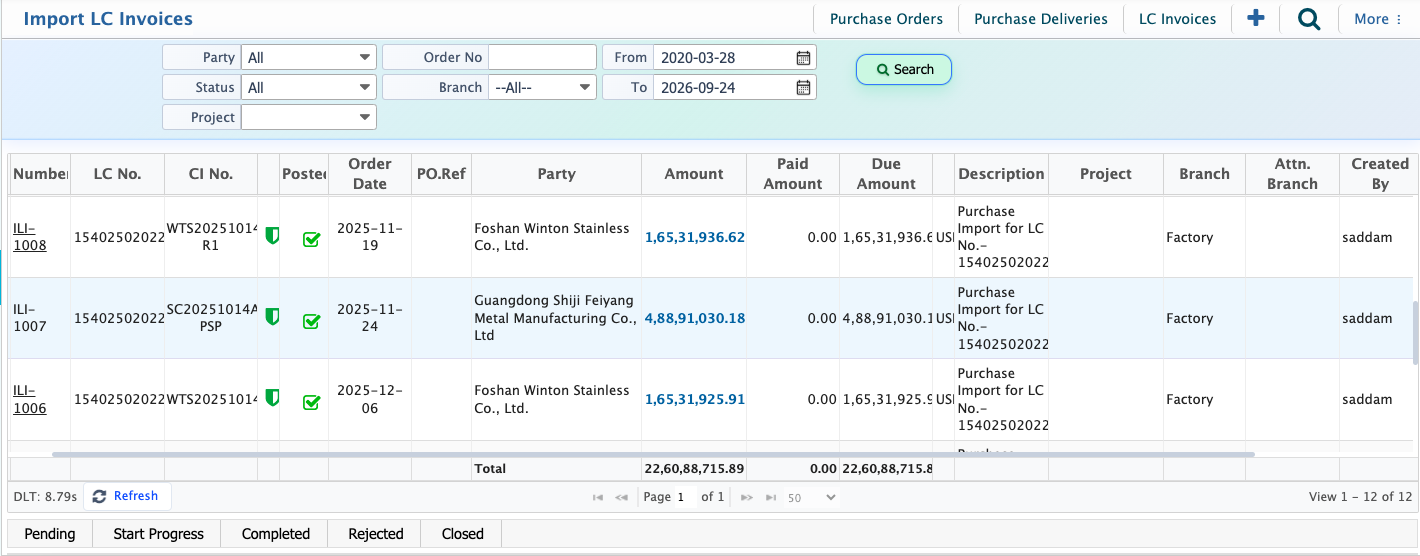Click total amount 22,60,88,715.89
Viewport: 1420px width, 556px height.
pyautogui.click(x=694, y=468)
